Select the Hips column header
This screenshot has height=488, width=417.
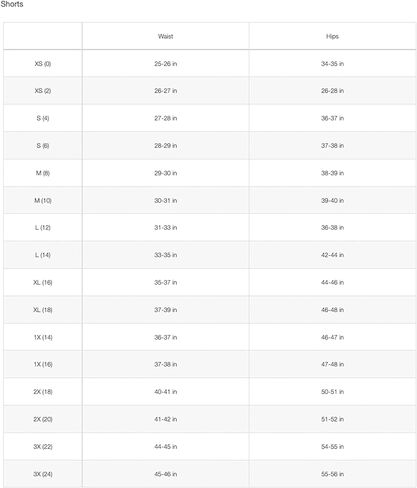point(332,36)
